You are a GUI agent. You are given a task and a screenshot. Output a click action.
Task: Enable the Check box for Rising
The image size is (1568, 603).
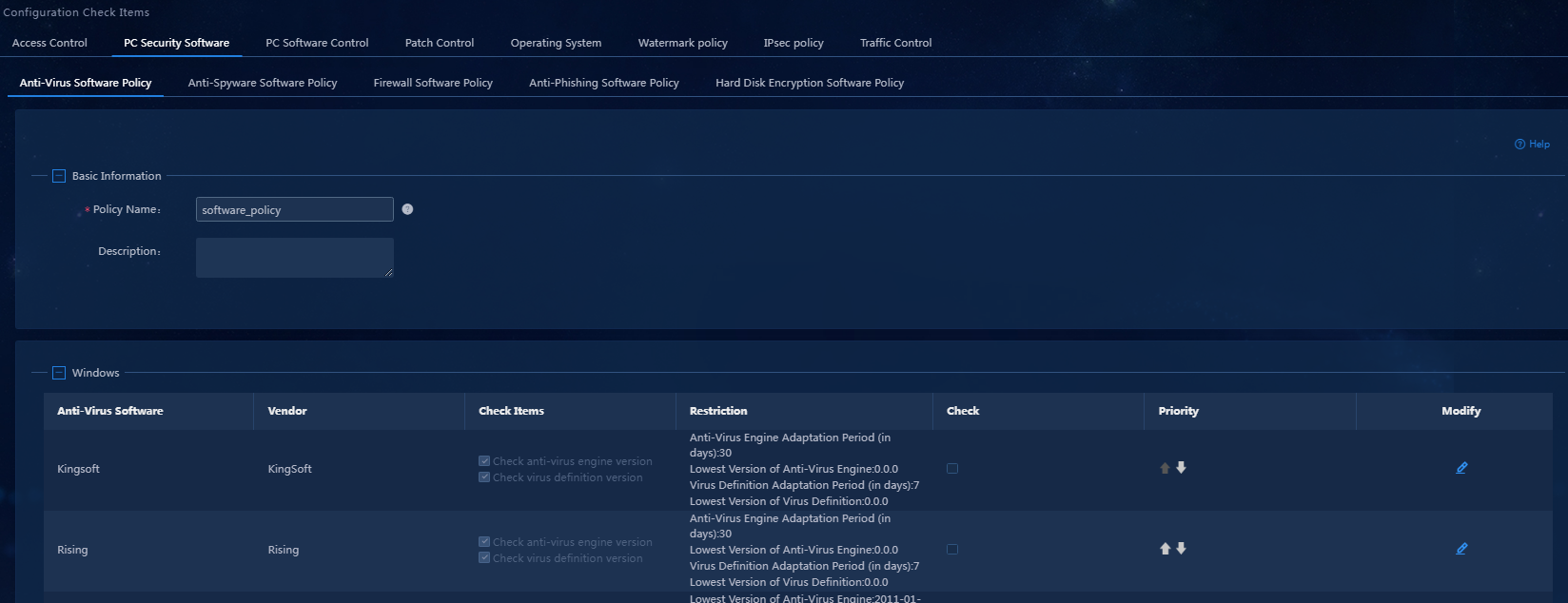(952, 550)
